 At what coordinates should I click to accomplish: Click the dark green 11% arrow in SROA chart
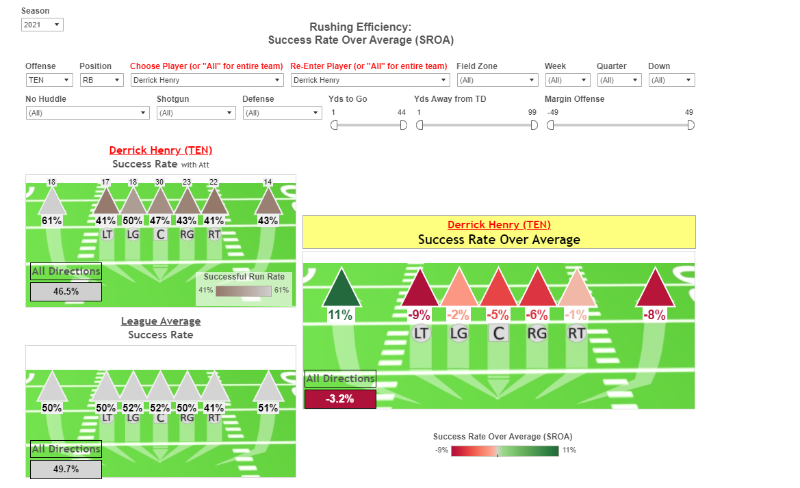tap(341, 288)
